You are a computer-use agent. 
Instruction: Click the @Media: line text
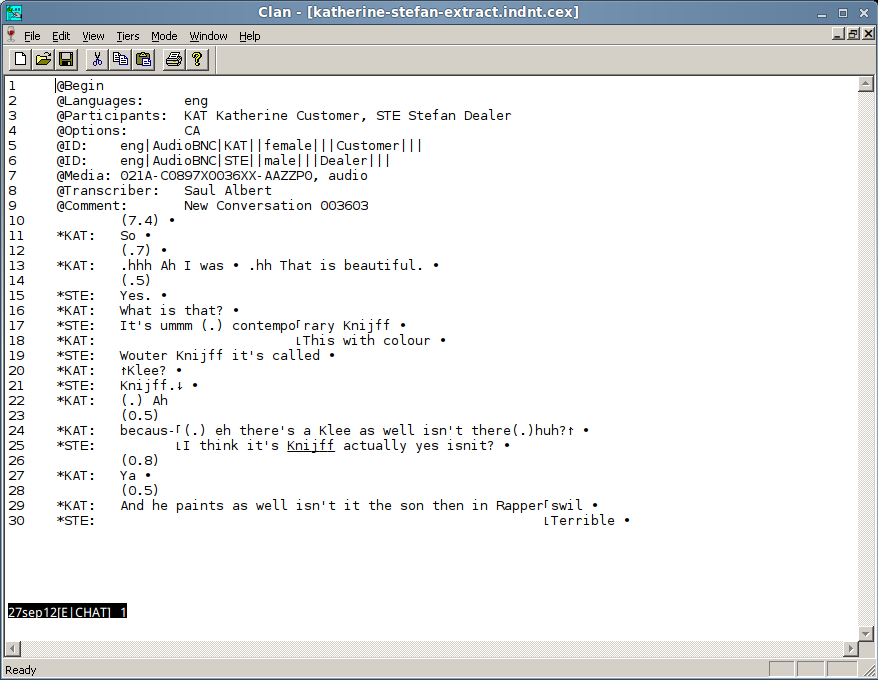click(212, 176)
